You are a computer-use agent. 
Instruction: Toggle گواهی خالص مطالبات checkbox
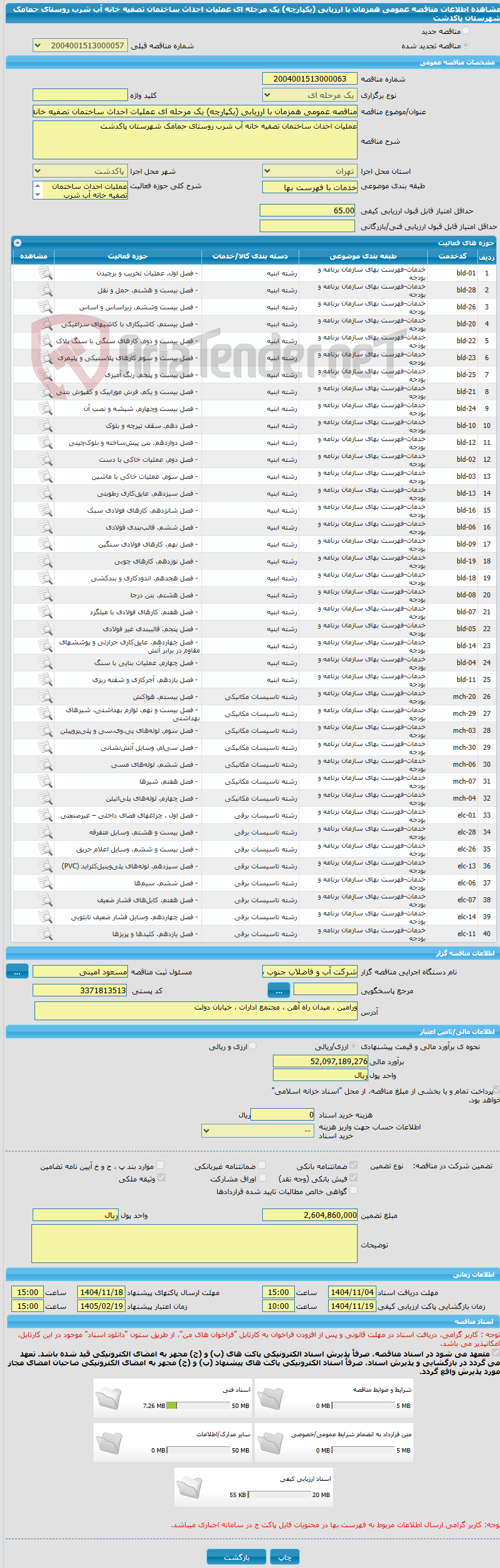[353, 1190]
